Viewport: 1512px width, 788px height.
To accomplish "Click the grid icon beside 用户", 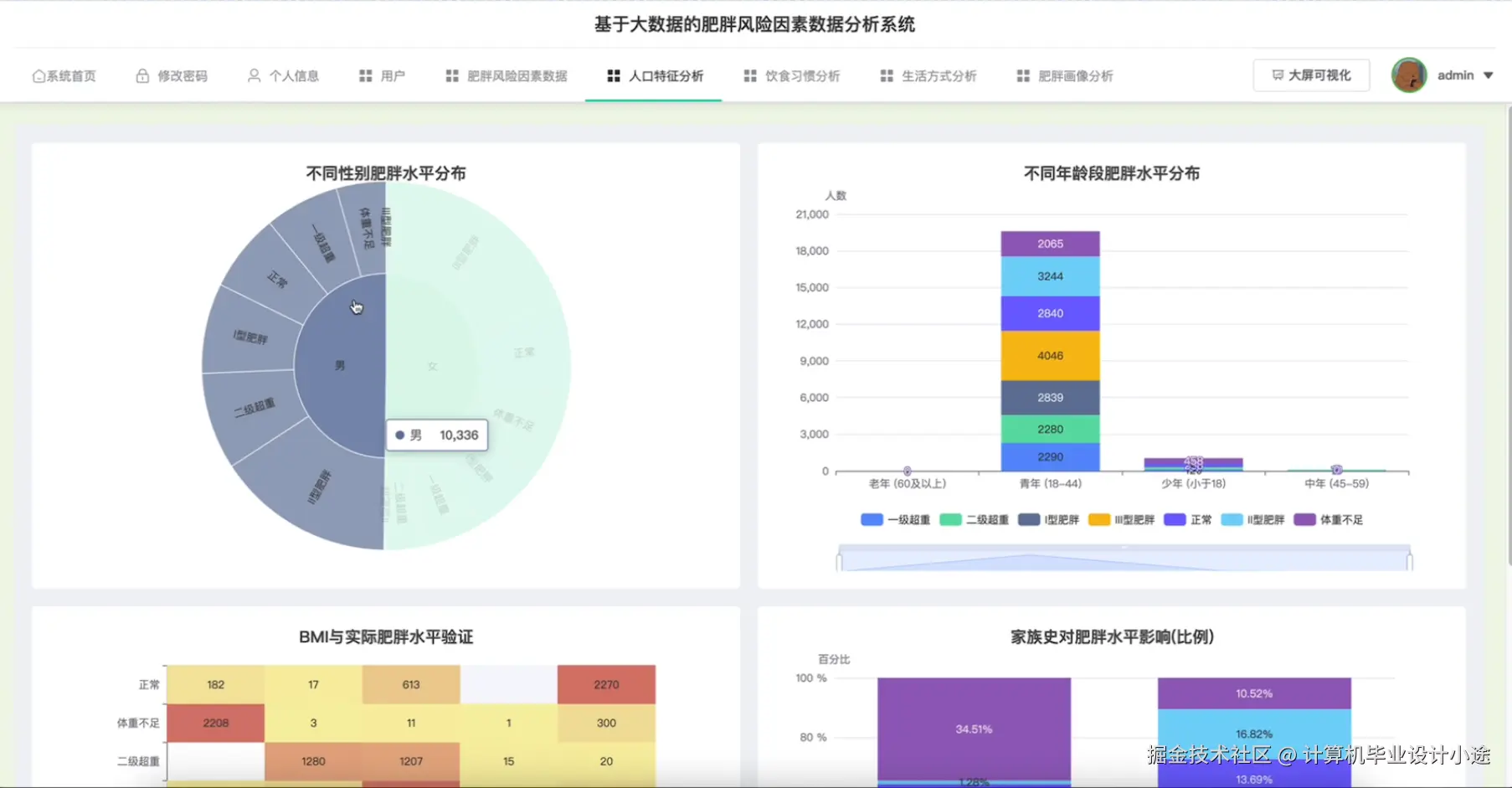I will (x=365, y=76).
